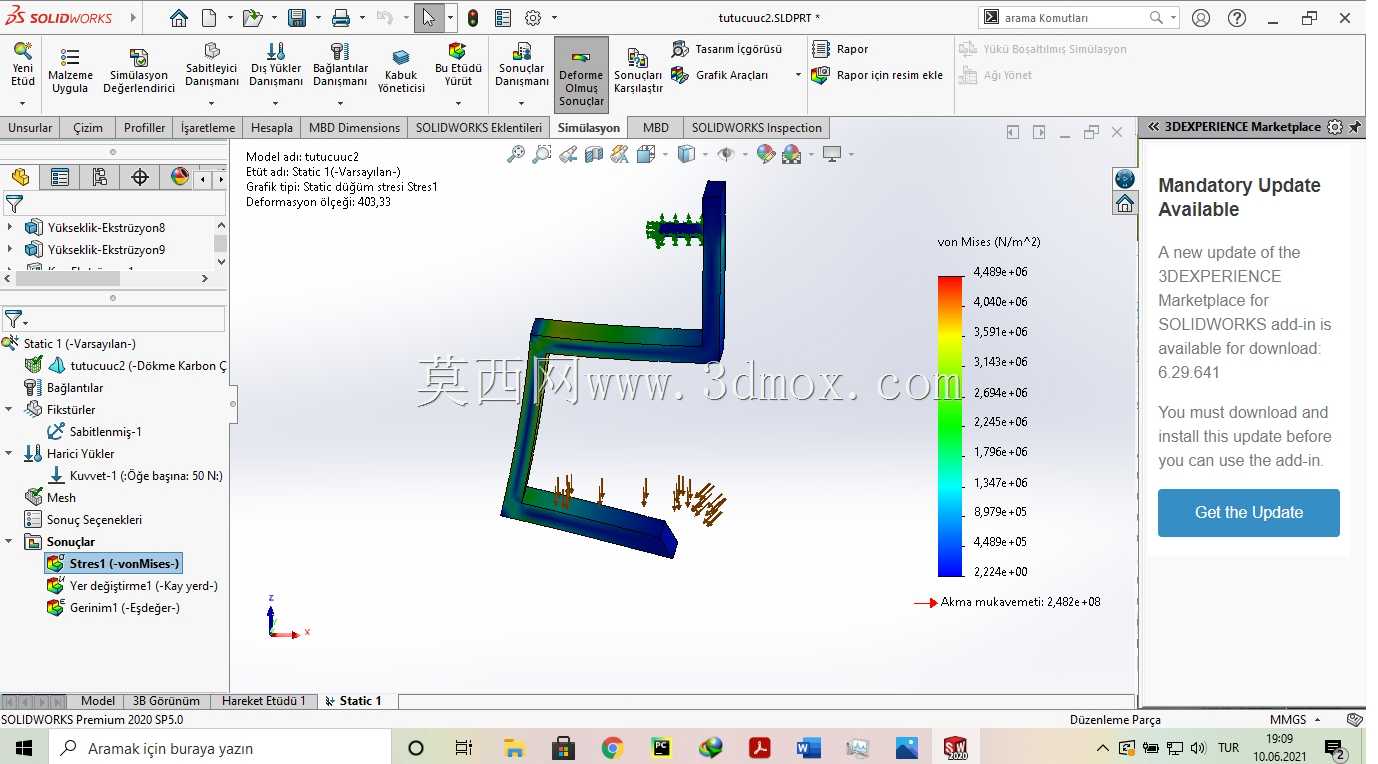Click Yeni Etüd (new study)
The height and width of the screenshot is (764, 1378).
(x=23, y=66)
